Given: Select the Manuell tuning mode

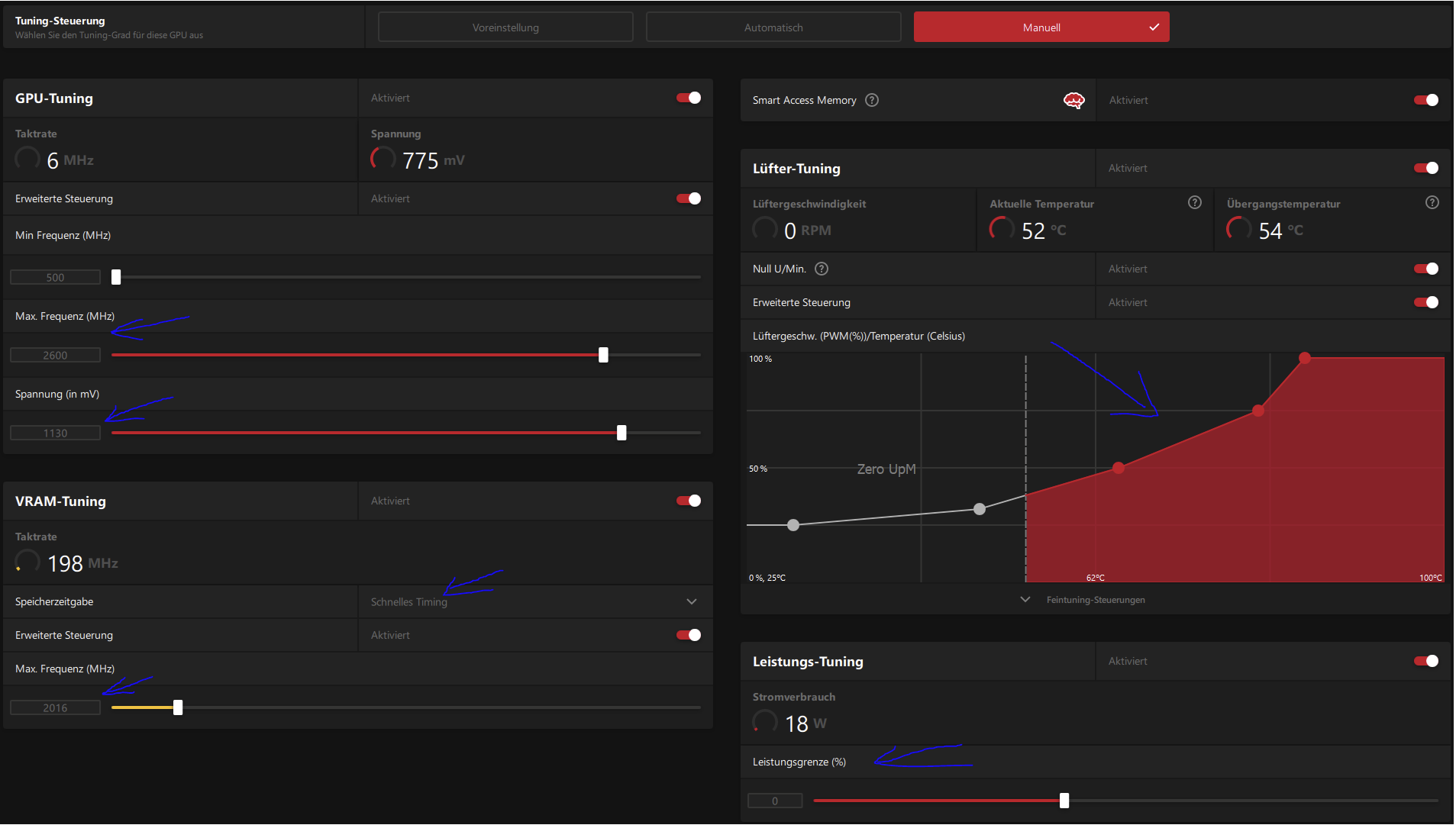Looking at the screenshot, I should coord(1041,27).
